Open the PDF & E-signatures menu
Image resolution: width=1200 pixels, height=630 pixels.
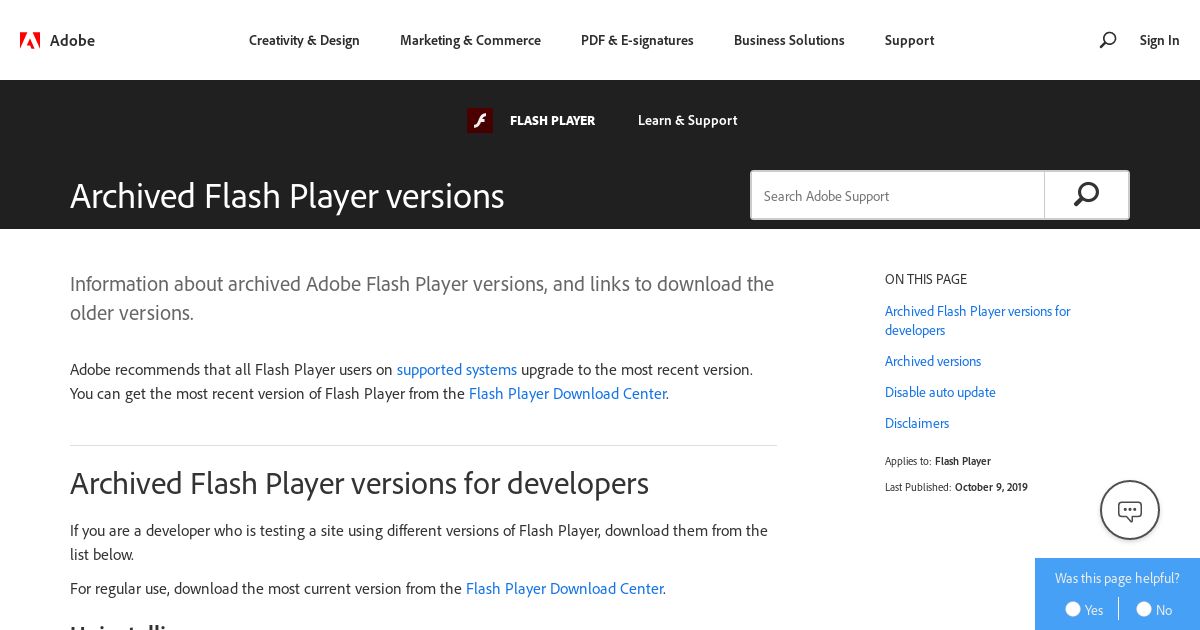coord(637,40)
